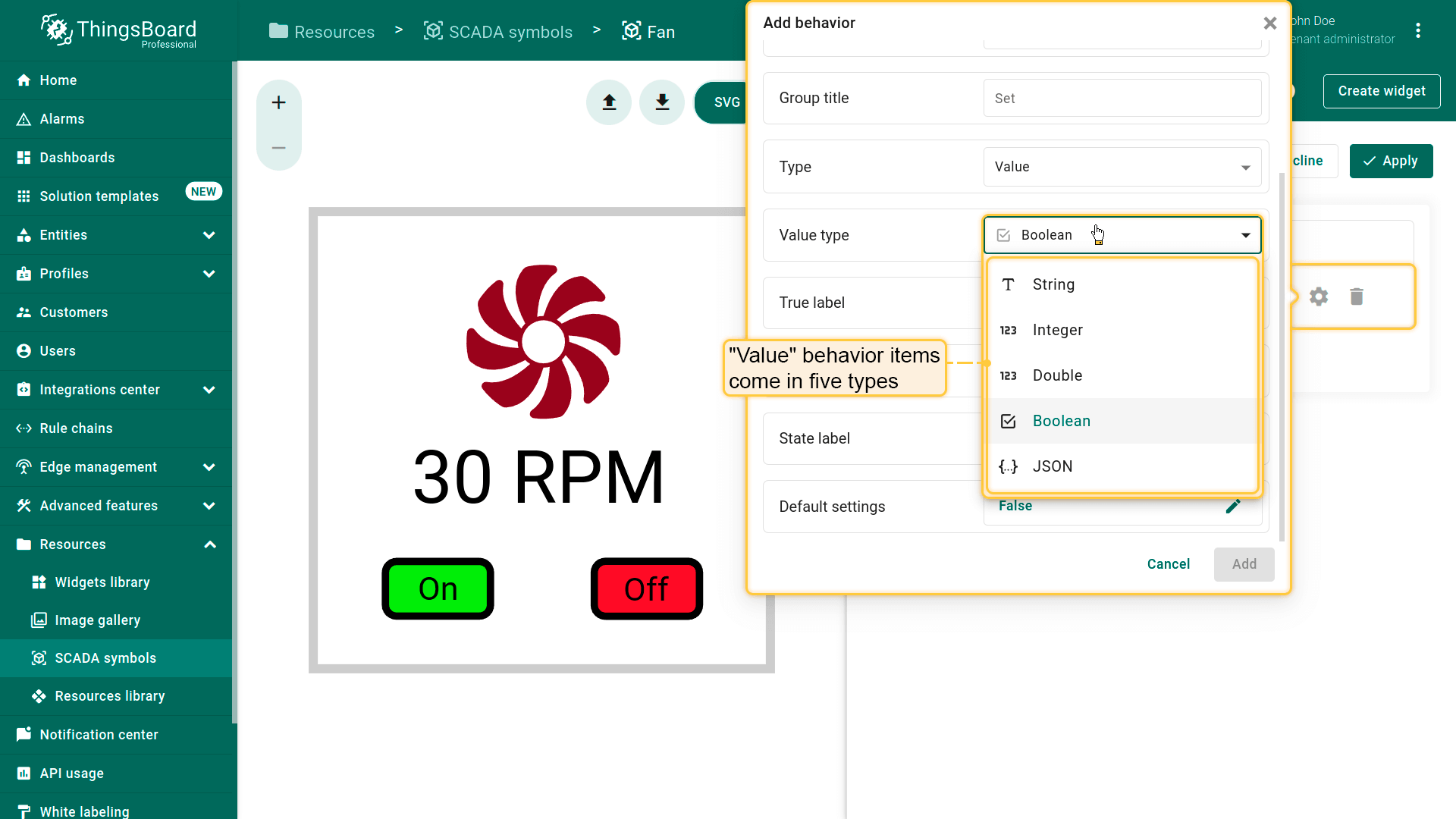1456x819 pixels.
Task: Click Cancel in Add behavior dialog
Action: tap(1168, 564)
